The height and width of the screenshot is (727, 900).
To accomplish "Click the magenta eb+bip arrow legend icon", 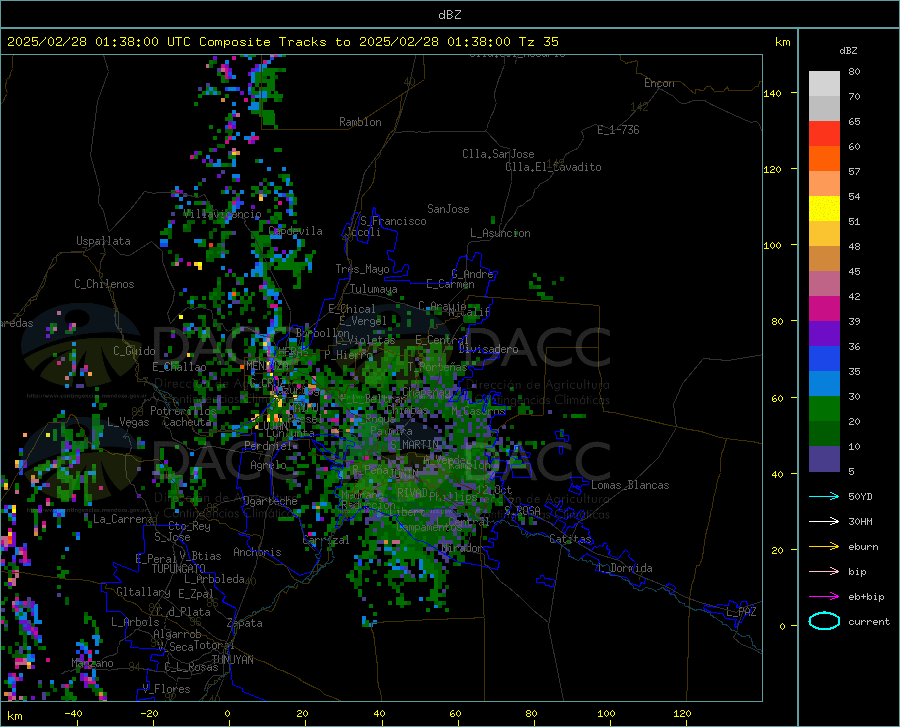I will [x=824, y=597].
